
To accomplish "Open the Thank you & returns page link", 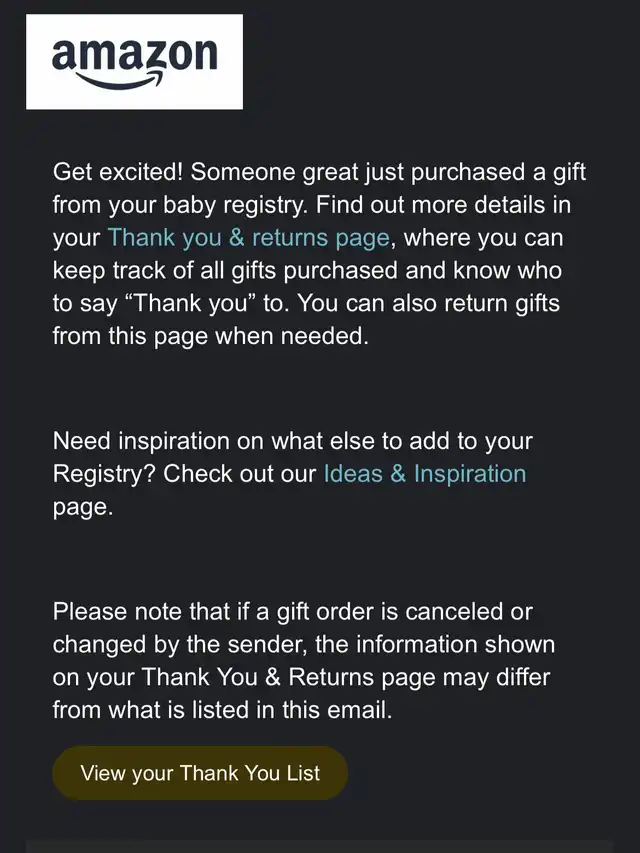I will (249, 238).
